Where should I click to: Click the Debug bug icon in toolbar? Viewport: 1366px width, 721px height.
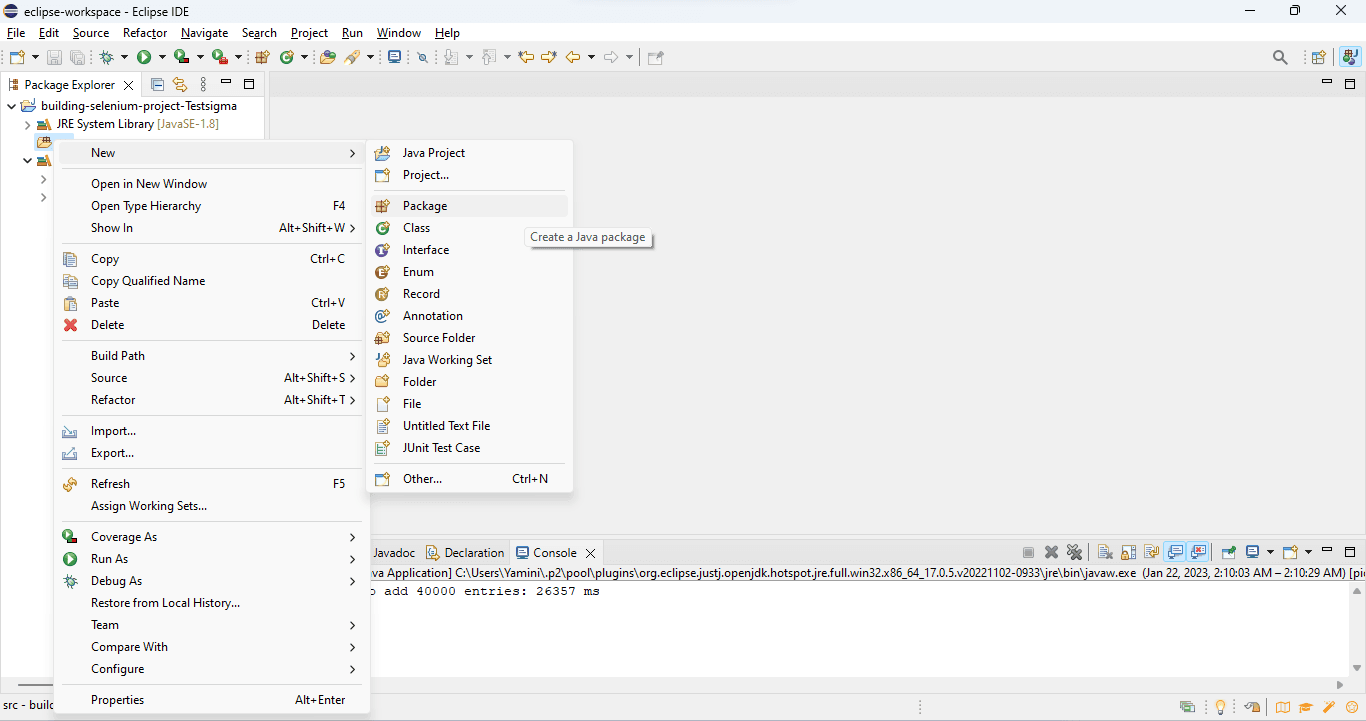(x=106, y=57)
